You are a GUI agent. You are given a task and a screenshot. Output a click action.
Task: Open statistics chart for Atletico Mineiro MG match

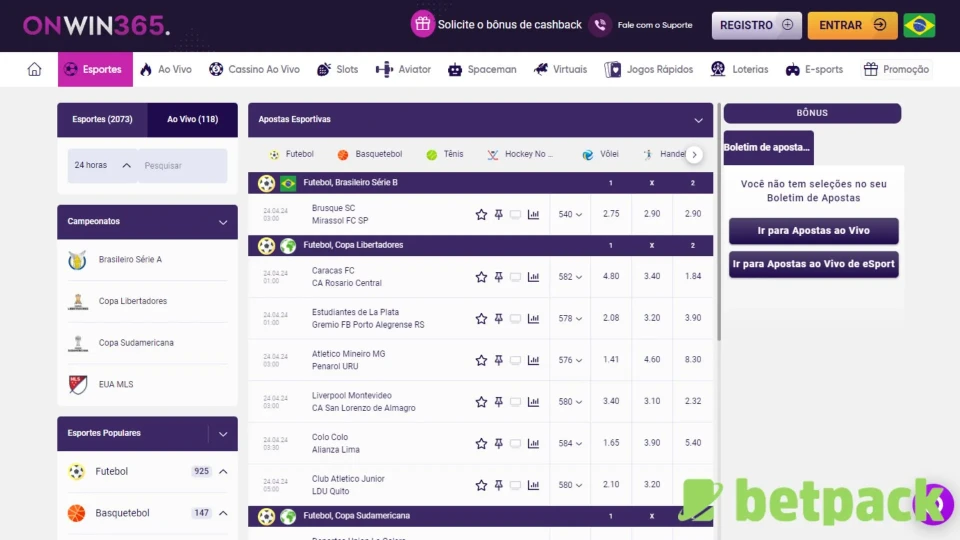coord(533,360)
